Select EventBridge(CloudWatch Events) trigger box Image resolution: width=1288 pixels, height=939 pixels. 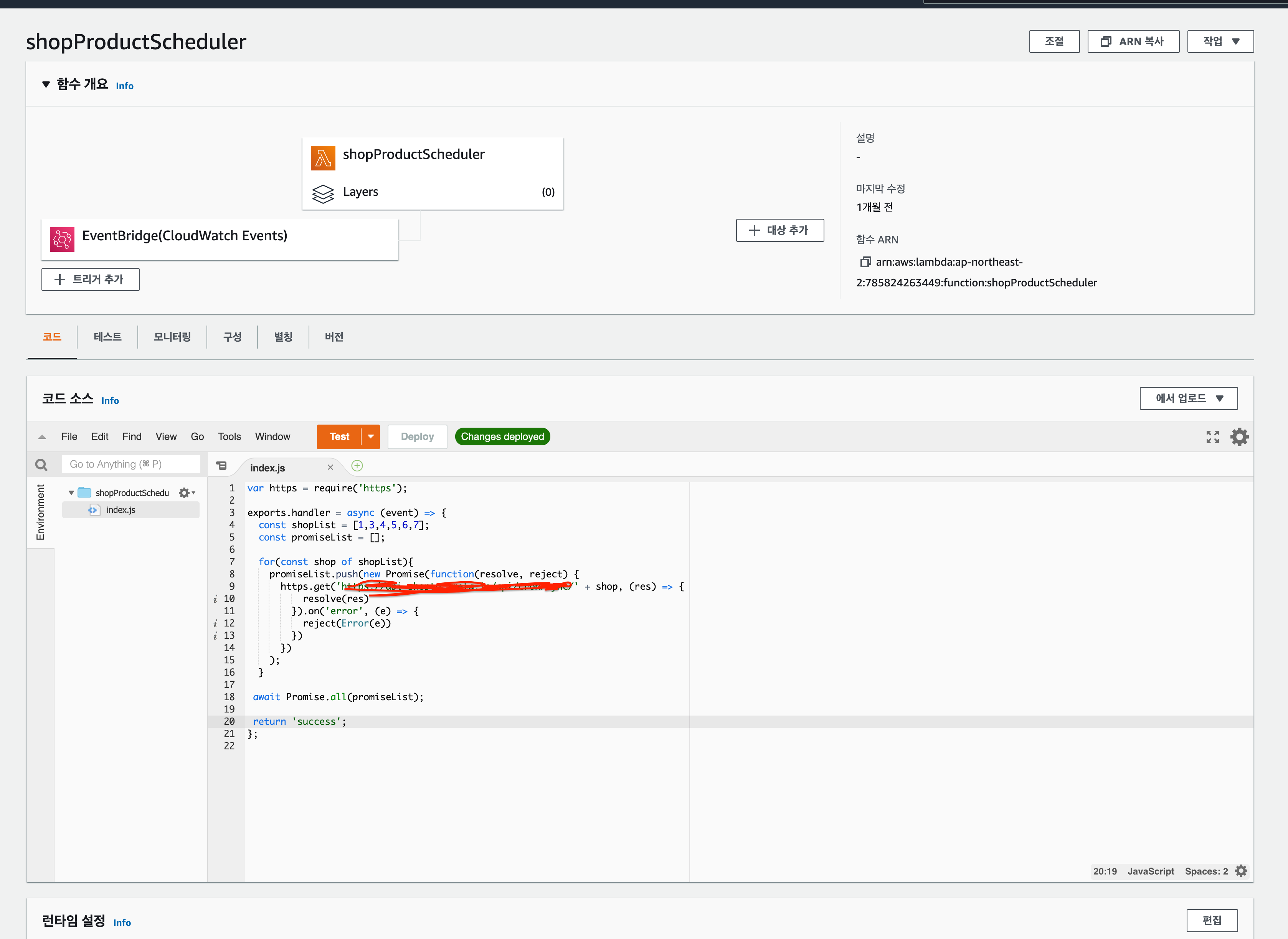pos(220,239)
